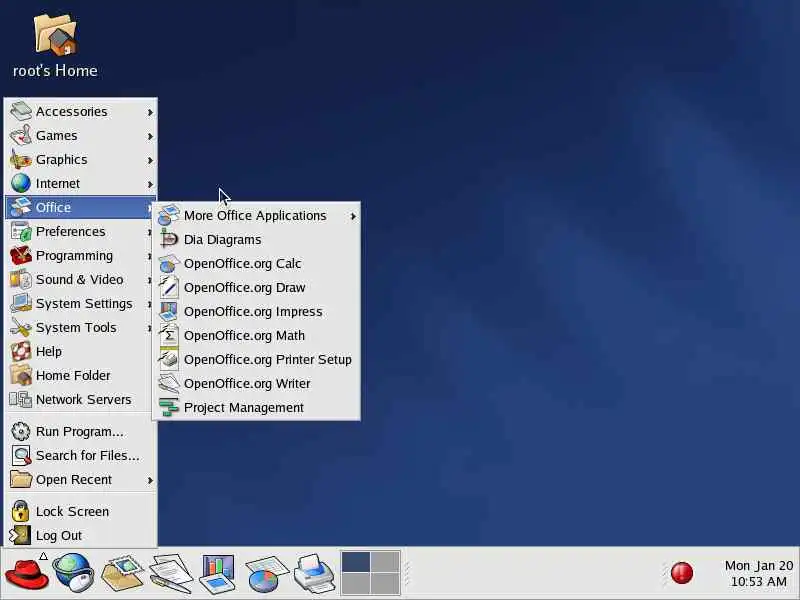Image resolution: width=800 pixels, height=600 pixels.
Task: Expand the Accessories submenu
Action: tap(81, 111)
